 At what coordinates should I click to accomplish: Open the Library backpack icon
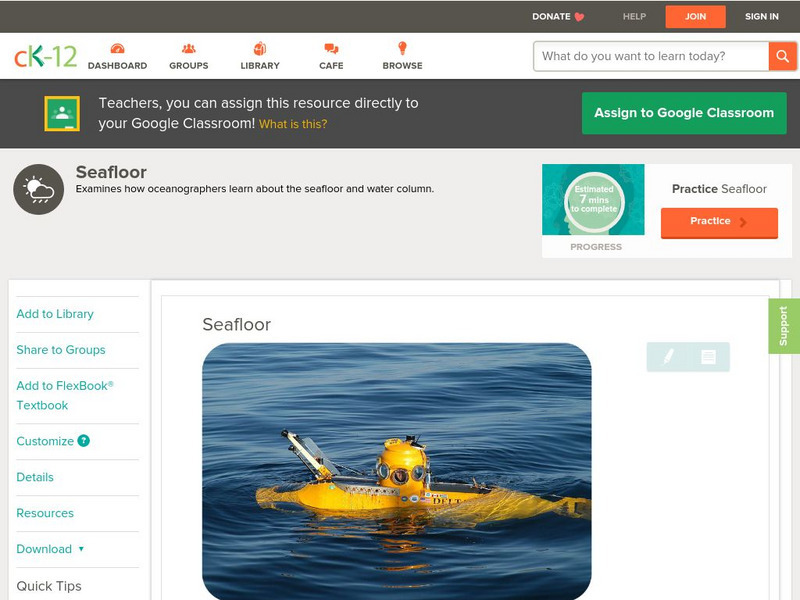click(260, 48)
